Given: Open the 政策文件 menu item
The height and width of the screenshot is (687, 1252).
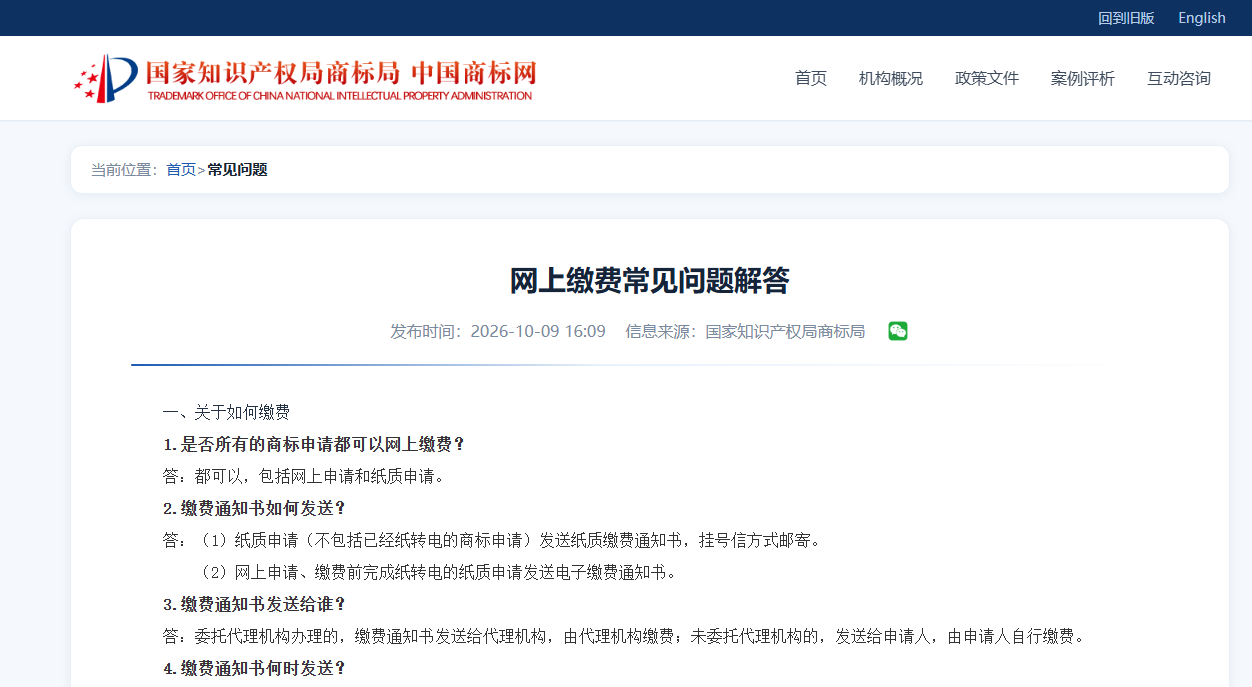Looking at the screenshot, I should (987, 78).
